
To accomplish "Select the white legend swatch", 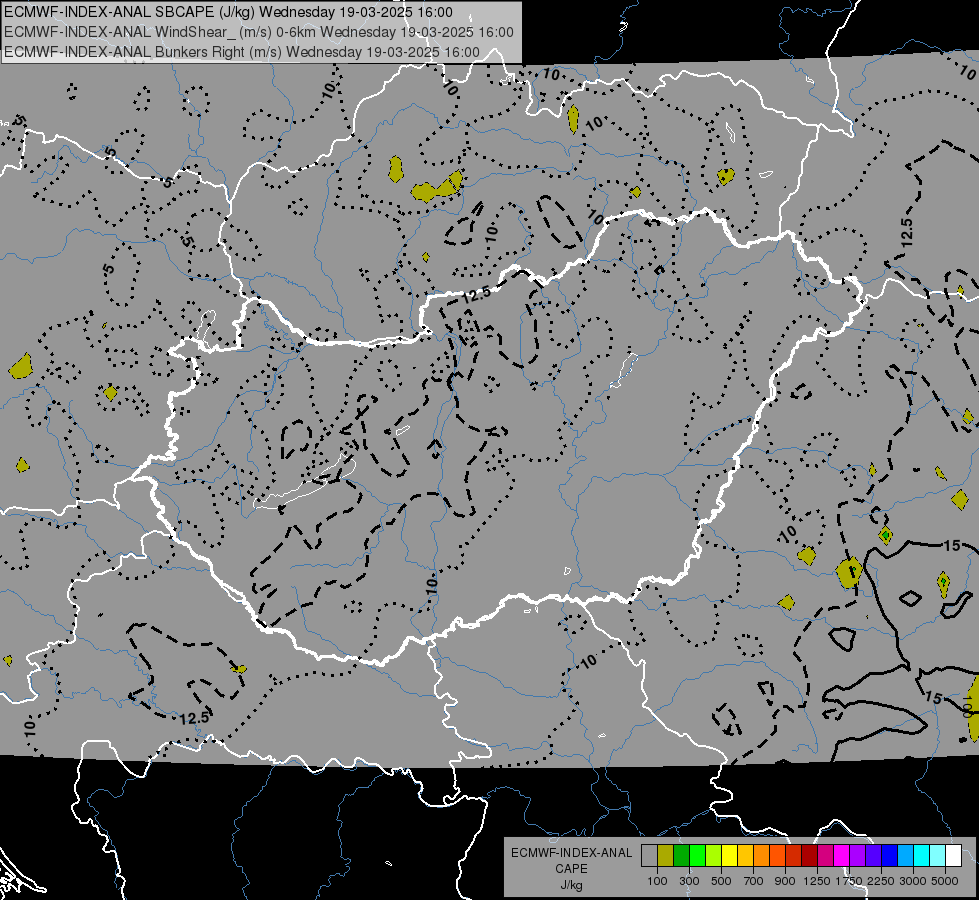I will [953, 855].
